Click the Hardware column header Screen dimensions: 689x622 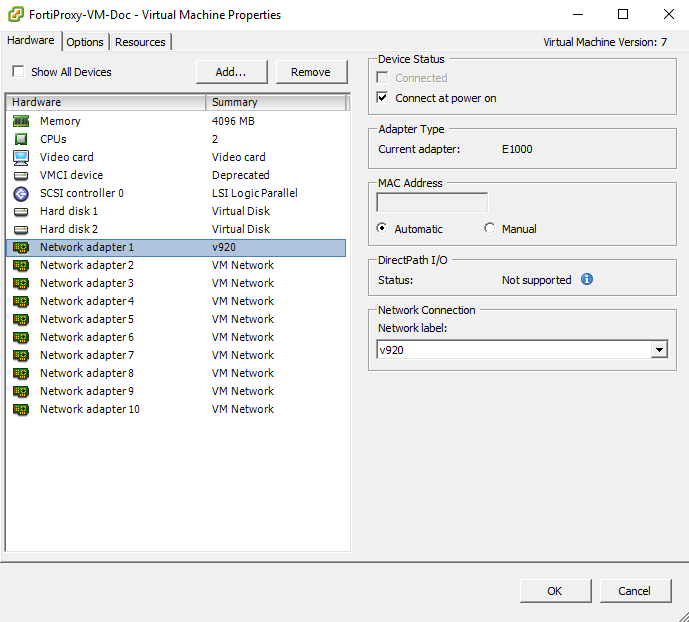click(x=106, y=102)
